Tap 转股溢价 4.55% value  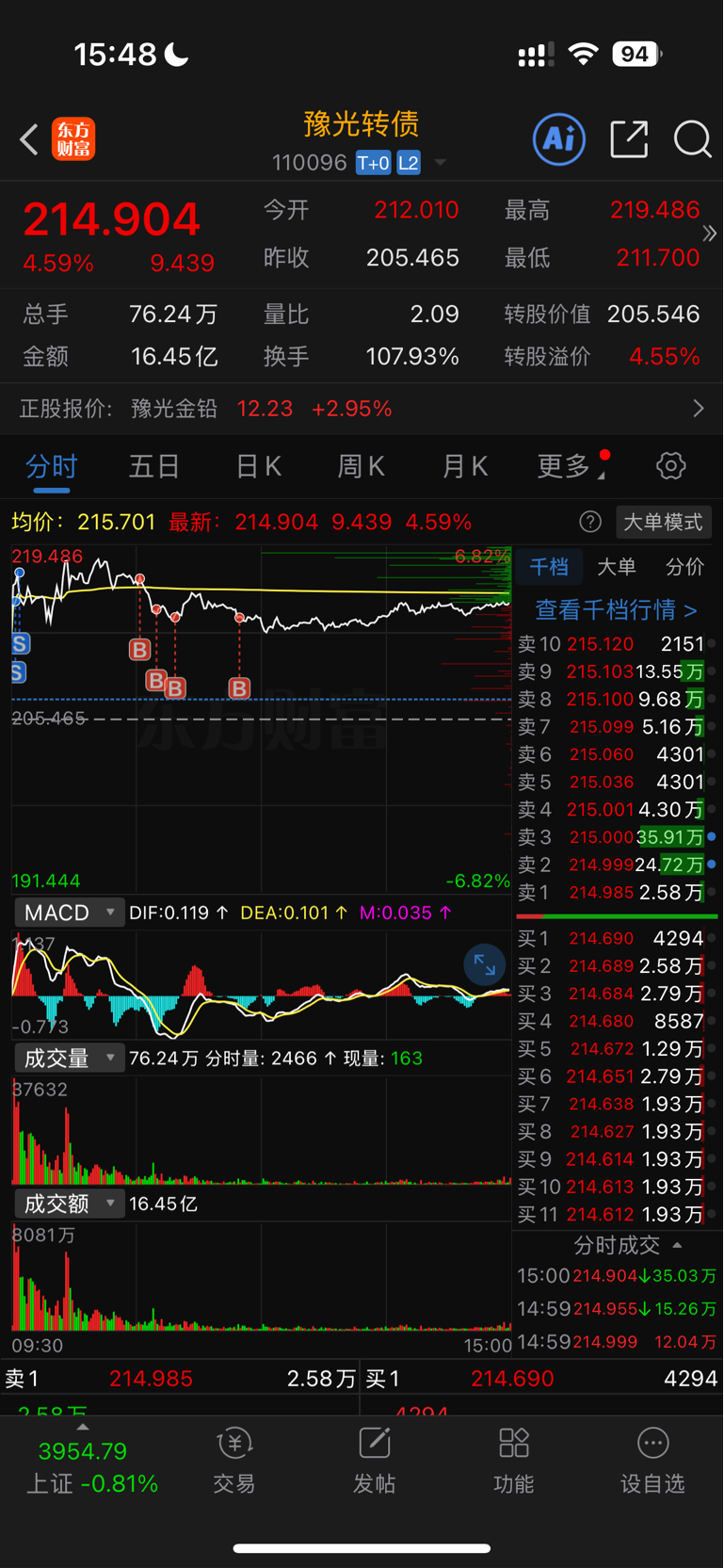665,357
